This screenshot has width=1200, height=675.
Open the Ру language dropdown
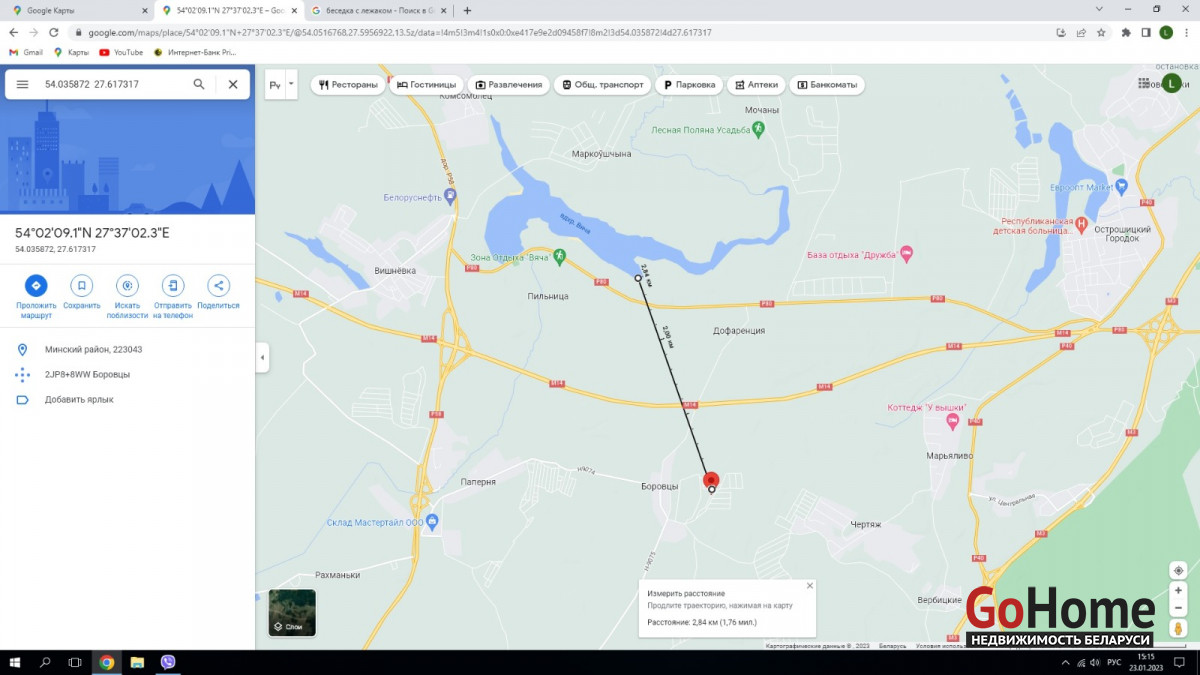pos(281,85)
